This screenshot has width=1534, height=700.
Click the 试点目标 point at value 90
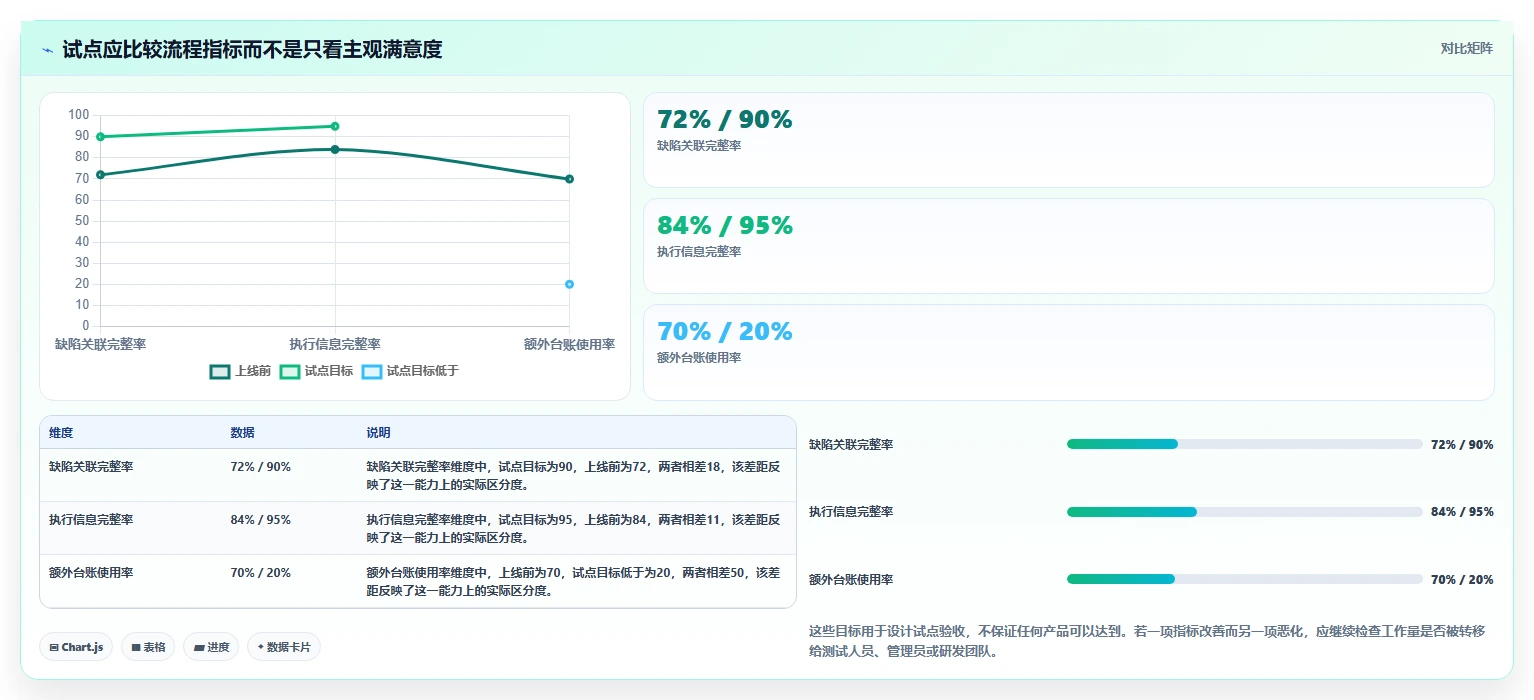point(100,136)
